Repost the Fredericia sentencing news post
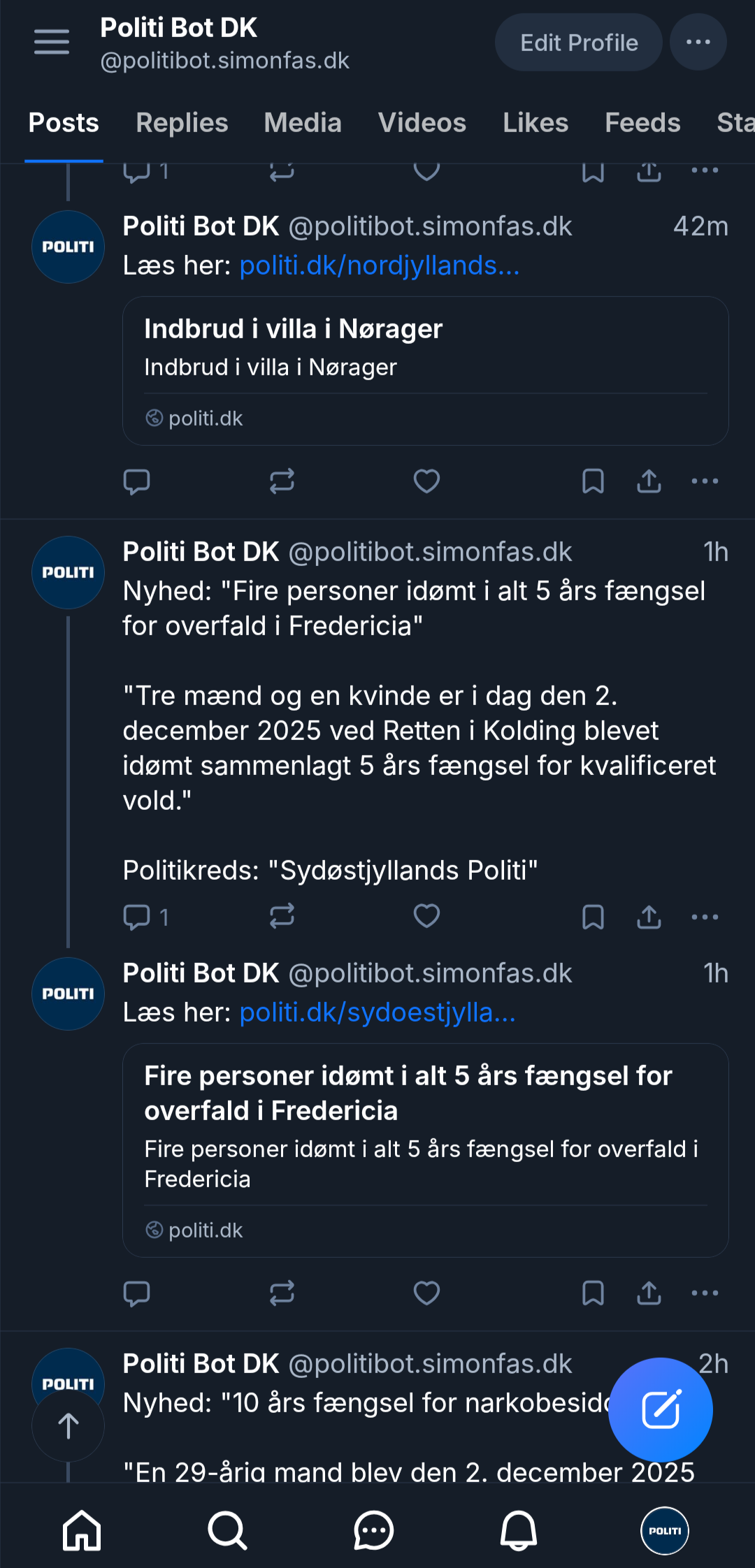 coord(282,916)
